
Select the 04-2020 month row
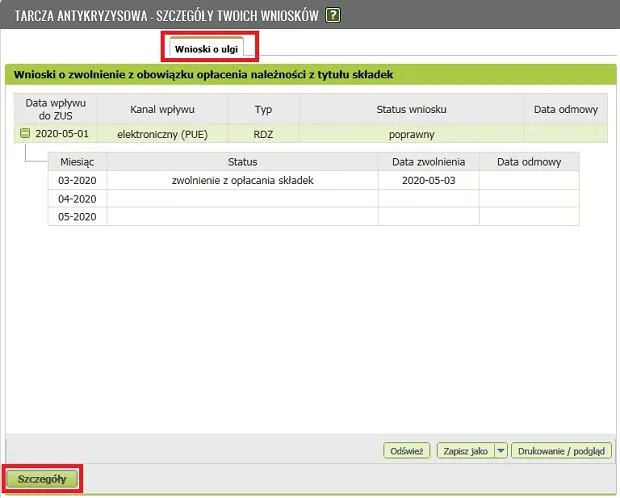click(77, 198)
